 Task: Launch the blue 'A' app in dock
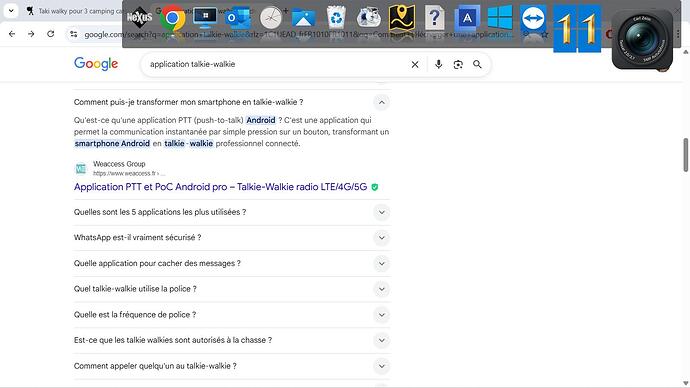point(467,18)
